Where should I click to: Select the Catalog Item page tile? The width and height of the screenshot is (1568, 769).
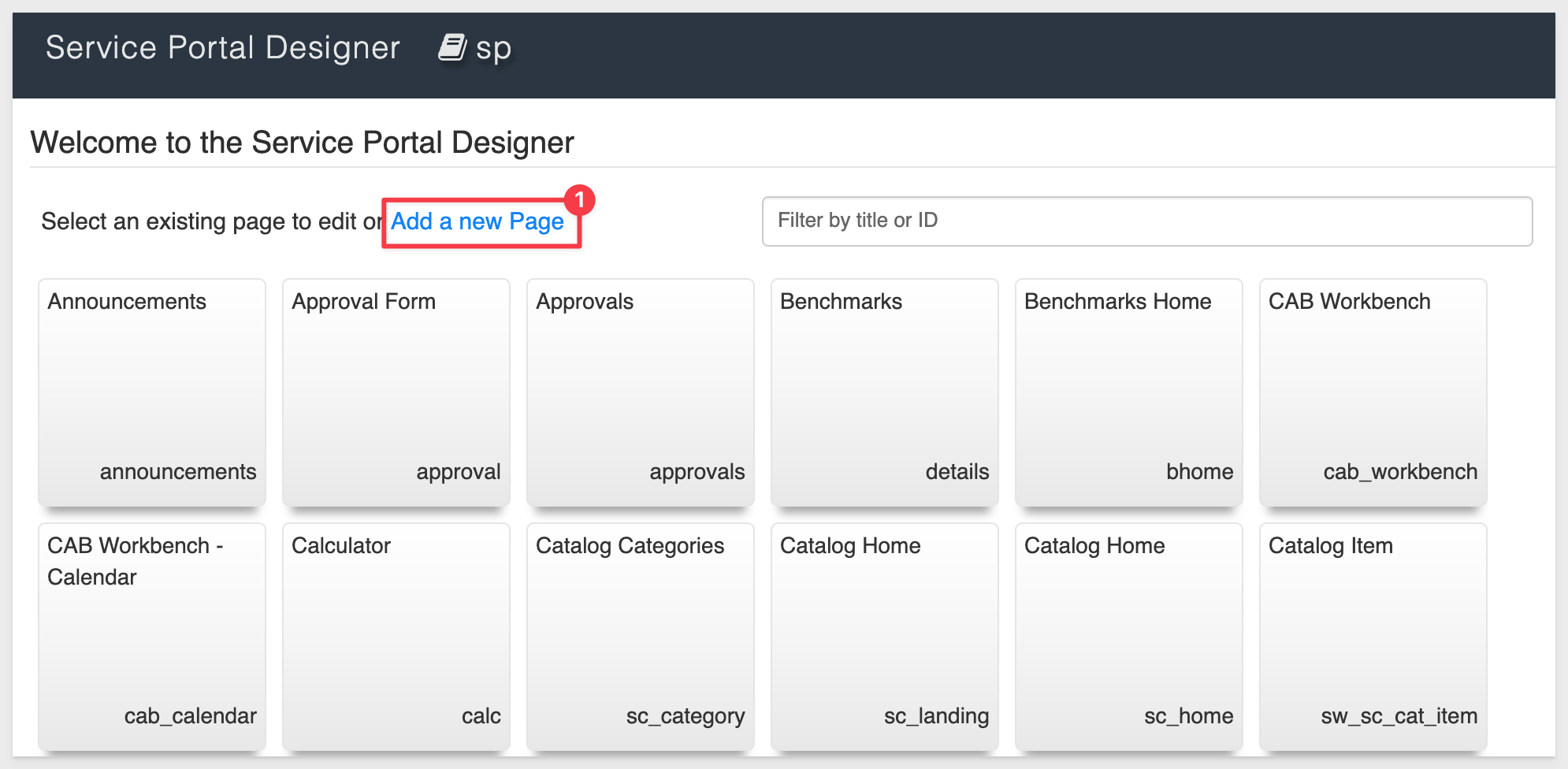(1373, 637)
